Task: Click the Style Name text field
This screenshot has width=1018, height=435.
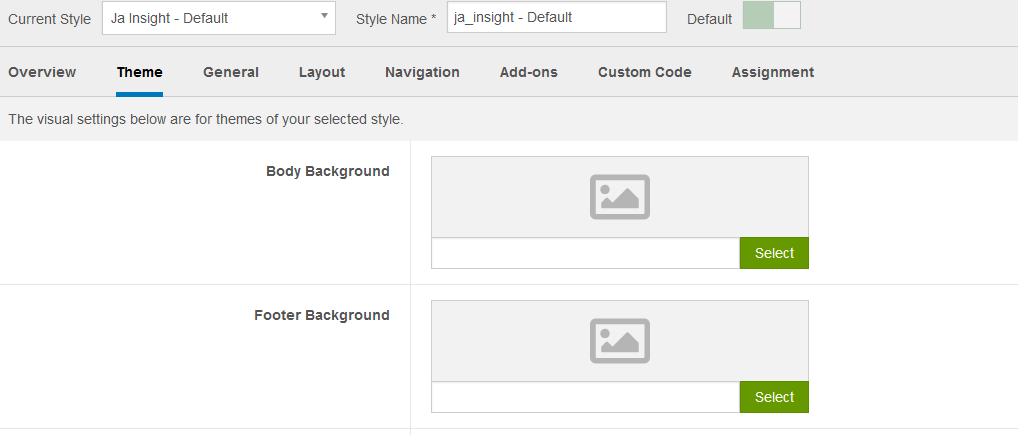Action: coord(556,18)
